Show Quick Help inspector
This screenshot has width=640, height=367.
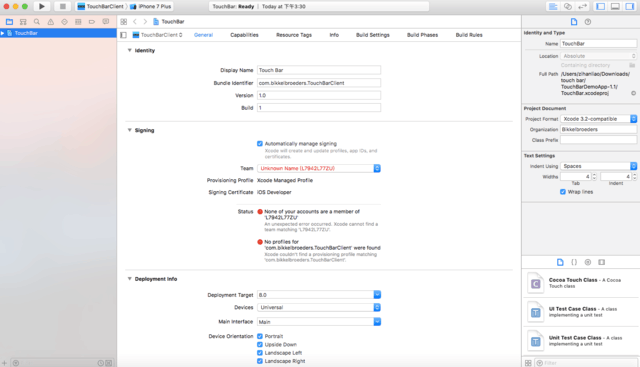588,22
